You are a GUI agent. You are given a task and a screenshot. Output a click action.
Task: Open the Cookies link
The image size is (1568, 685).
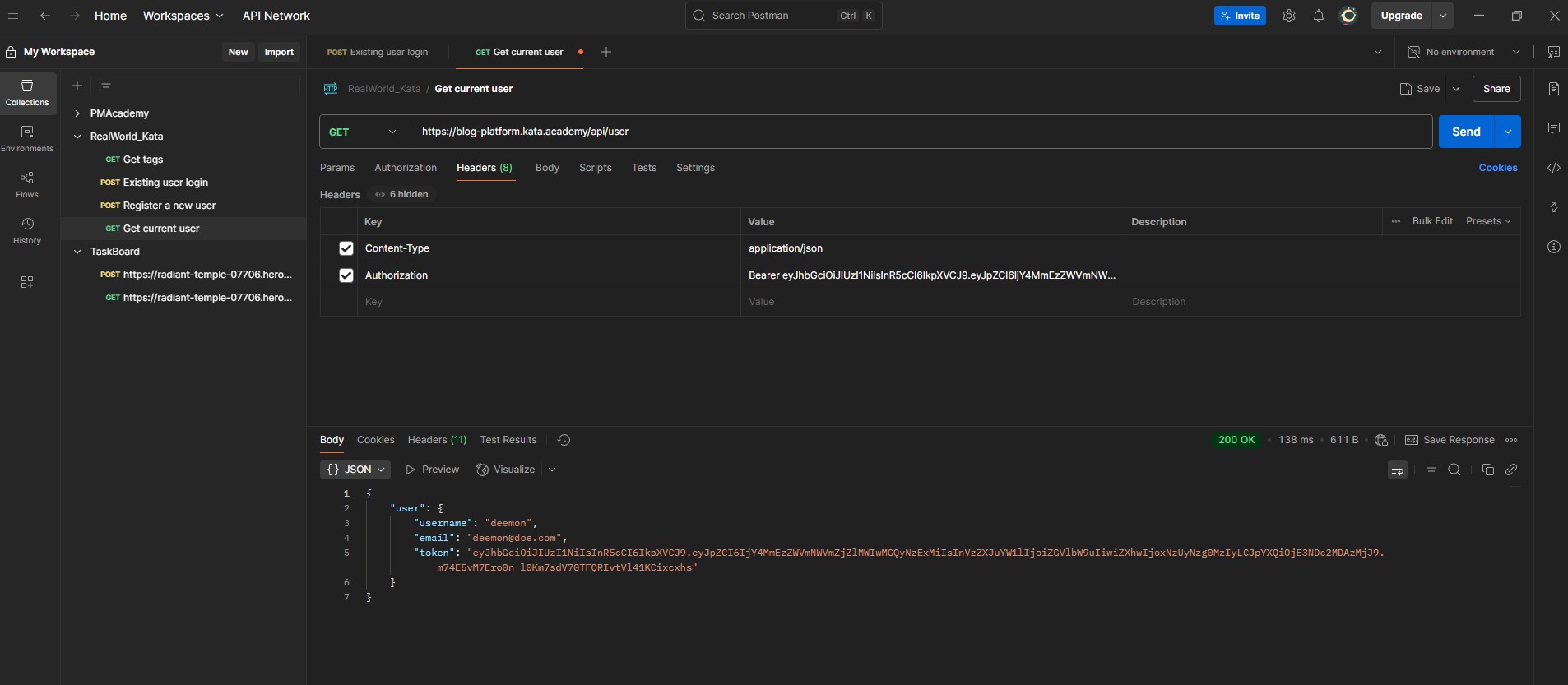click(x=1498, y=168)
